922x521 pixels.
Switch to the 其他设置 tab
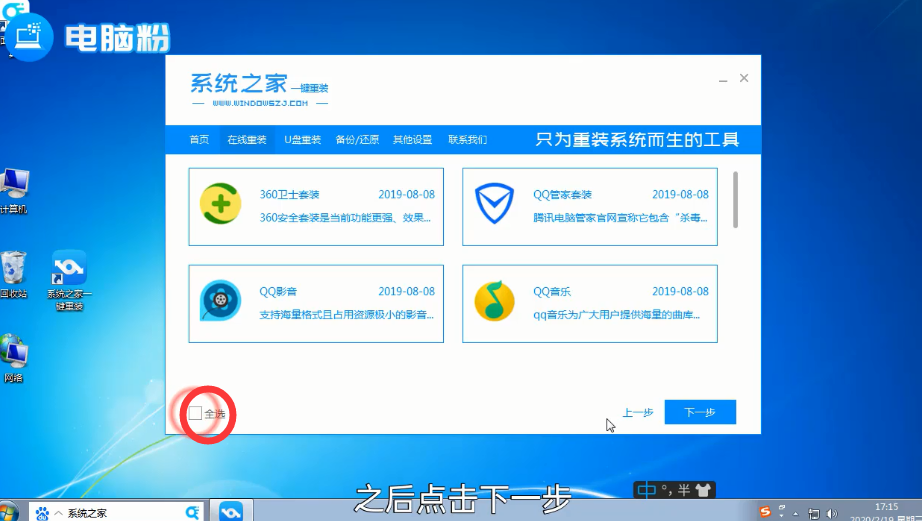tap(412, 139)
